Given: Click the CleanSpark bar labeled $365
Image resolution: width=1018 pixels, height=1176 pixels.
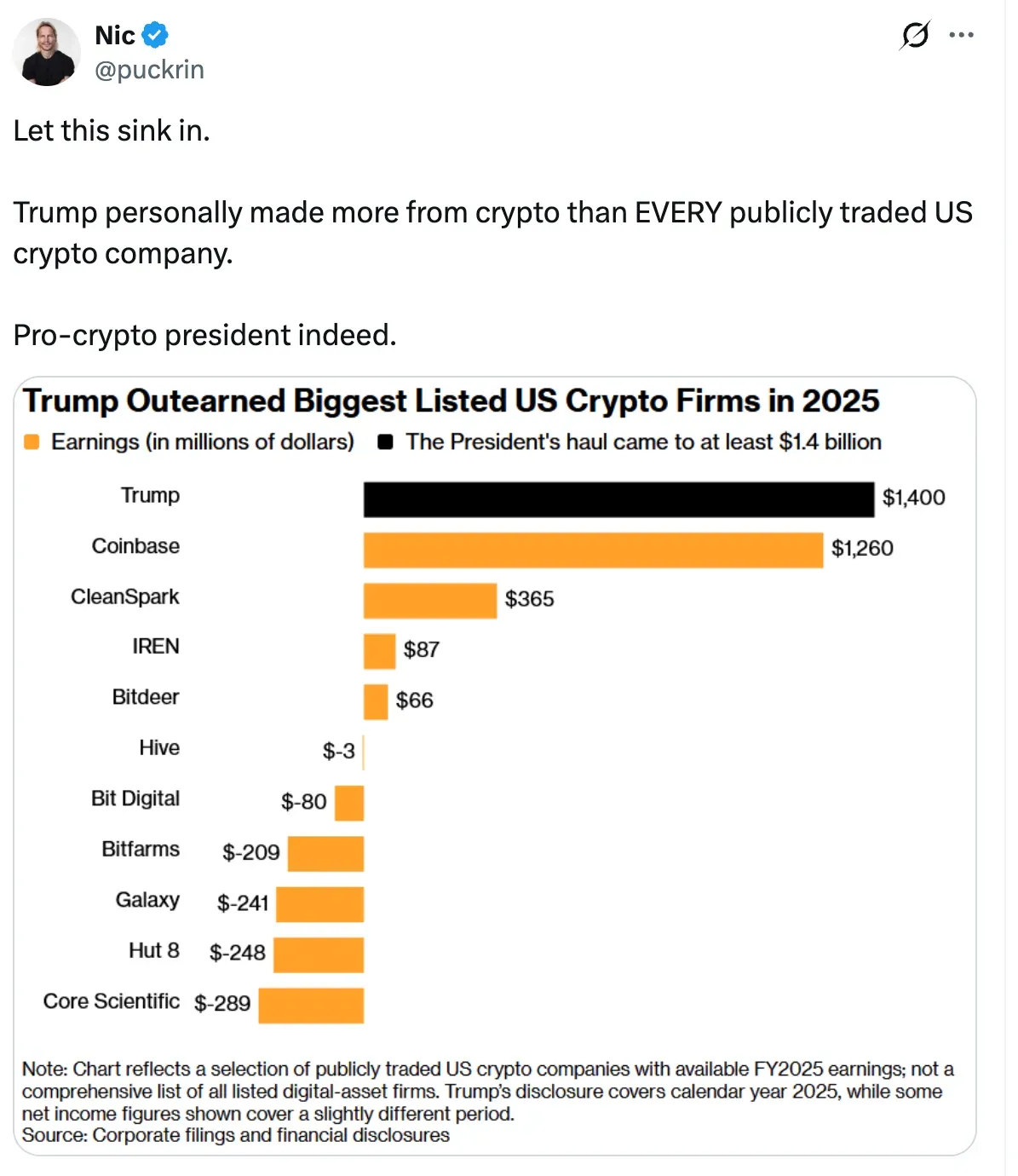Looking at the screenshot, I should pos(430,601).
